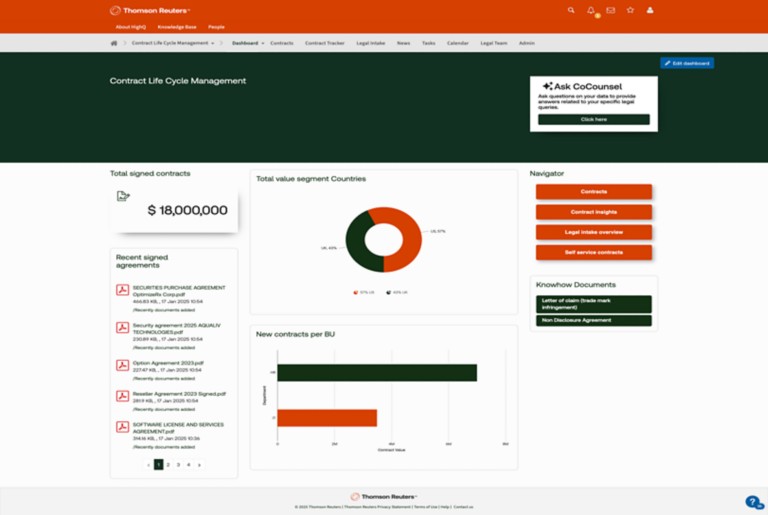
Task: Click the search magnifier icon in header
Action: pos(571,10)
